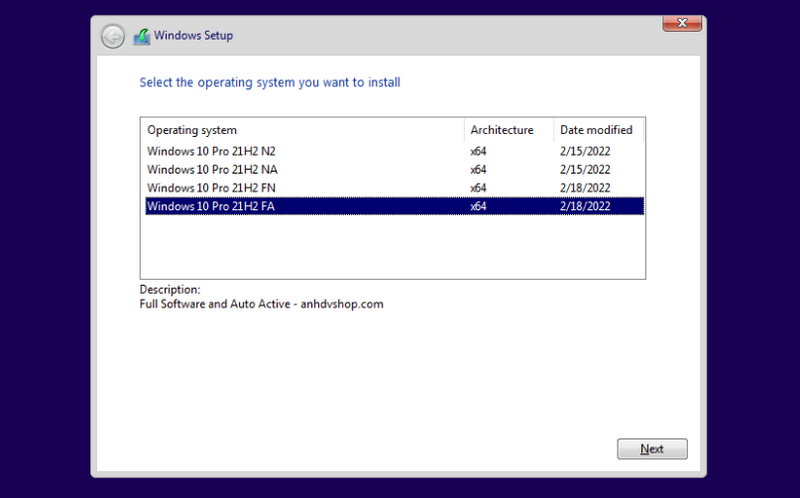Viewport: 800px width, 498px height.
Task: Click the 2/15/2022 date of NA row
Action: point(585,170)
